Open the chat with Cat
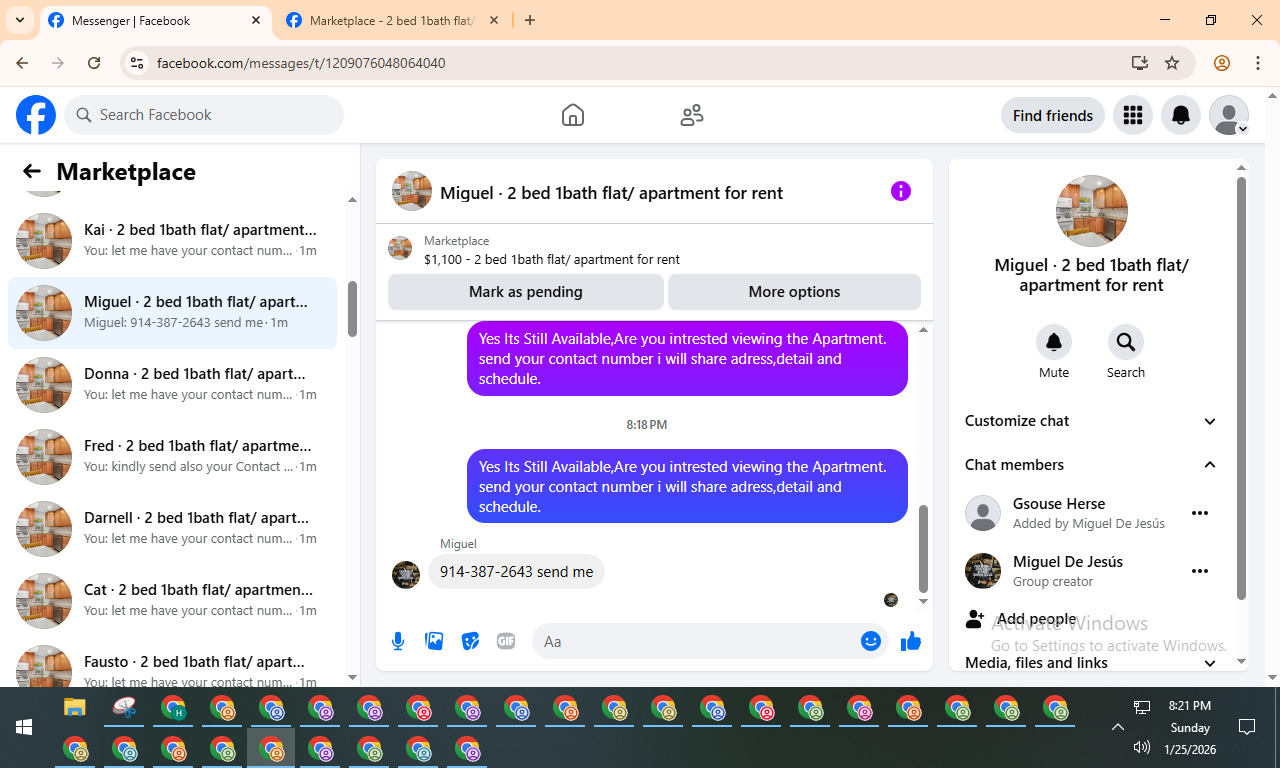Screen dimensions: 1280x768 pyautogui.click(x=172, y=601)
